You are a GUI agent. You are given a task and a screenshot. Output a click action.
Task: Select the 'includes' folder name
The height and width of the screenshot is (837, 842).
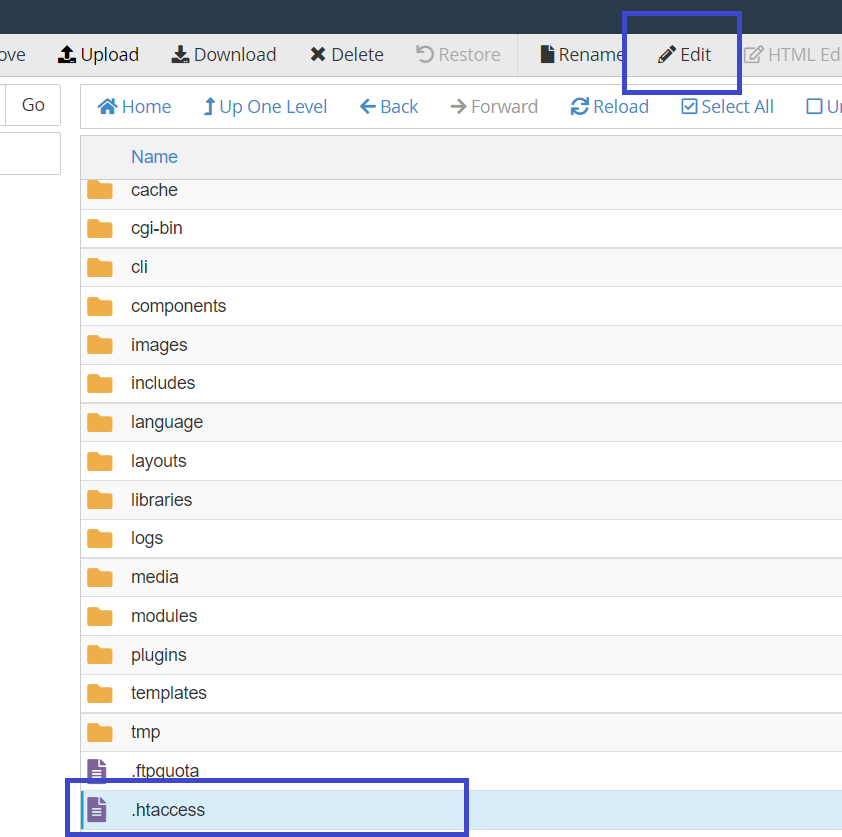click(x=163, y=383)
